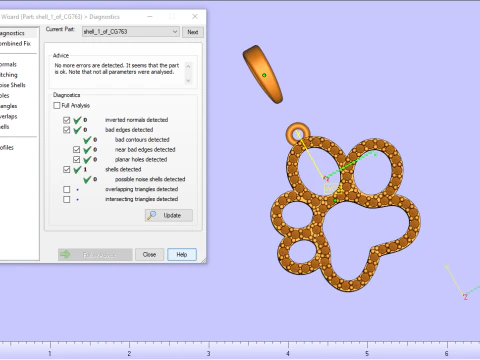The width and height of the screenshot is (480, 360).
Task: Click green checkmark beside bad contours
Action: click(x=87, y=140)
